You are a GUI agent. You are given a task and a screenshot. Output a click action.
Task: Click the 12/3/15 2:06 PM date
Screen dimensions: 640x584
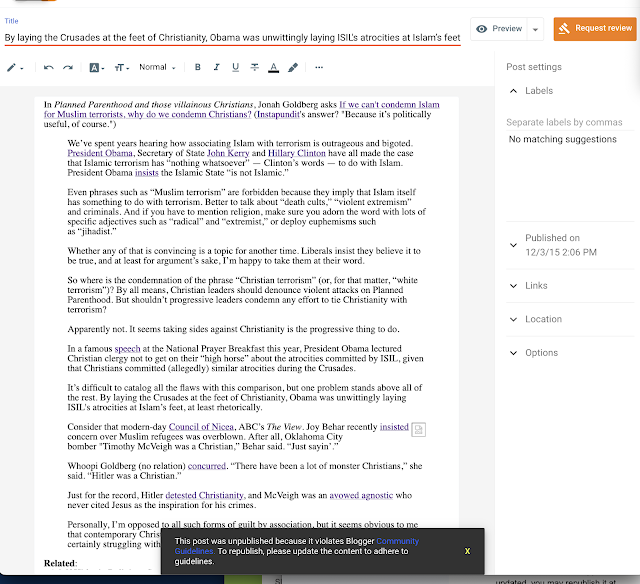561,252
